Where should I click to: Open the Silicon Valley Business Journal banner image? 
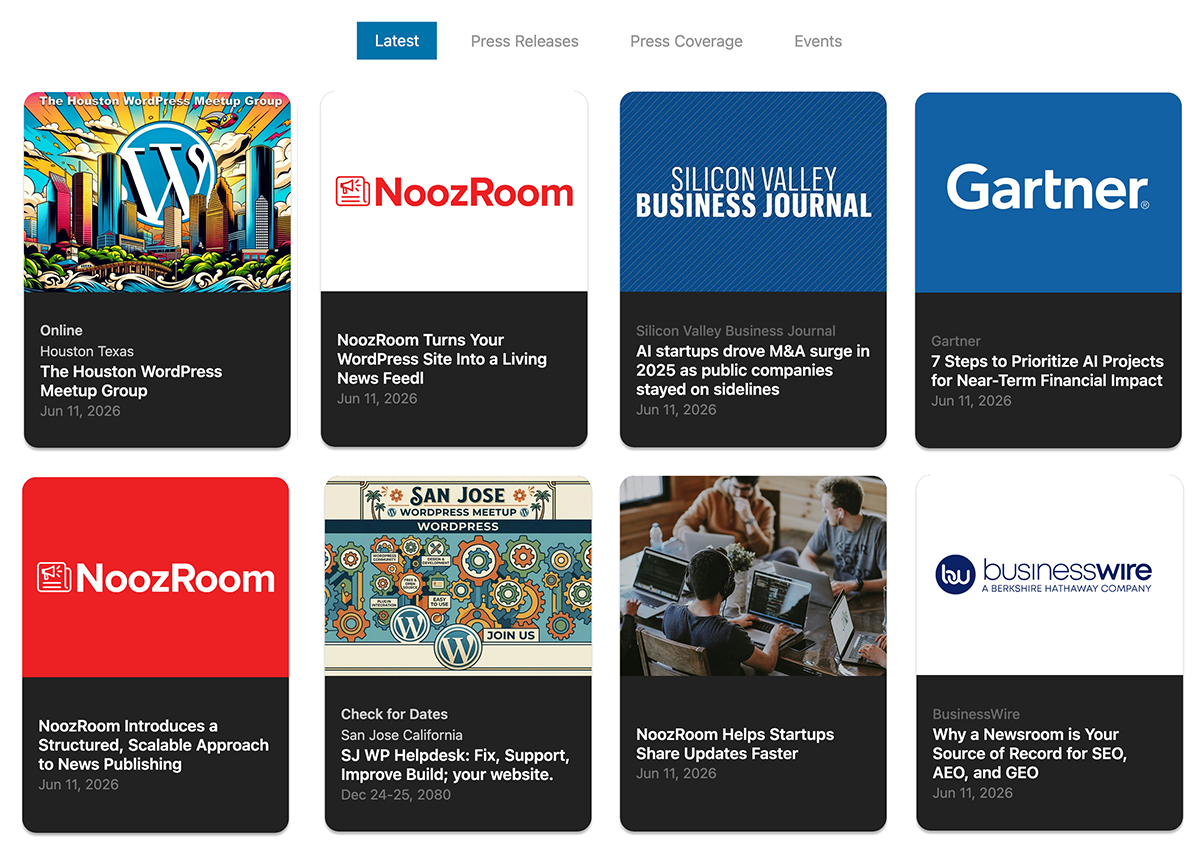(753, 192)
